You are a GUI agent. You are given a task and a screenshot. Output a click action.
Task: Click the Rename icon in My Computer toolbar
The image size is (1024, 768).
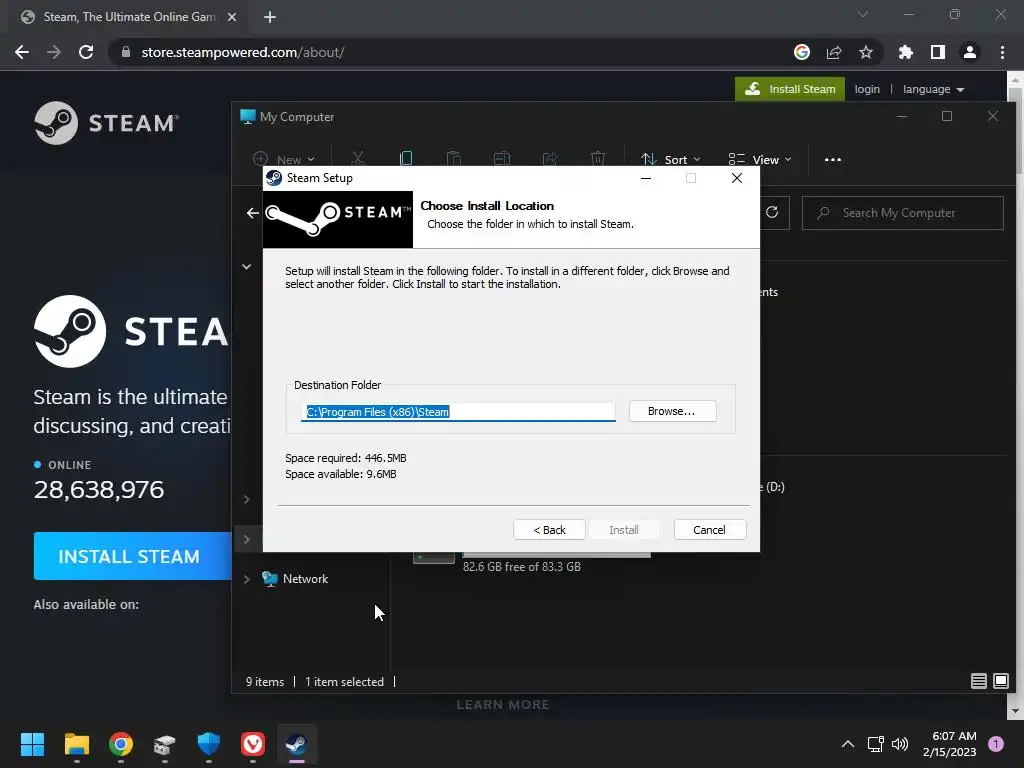pyautogui.click(x=502, y=159)
